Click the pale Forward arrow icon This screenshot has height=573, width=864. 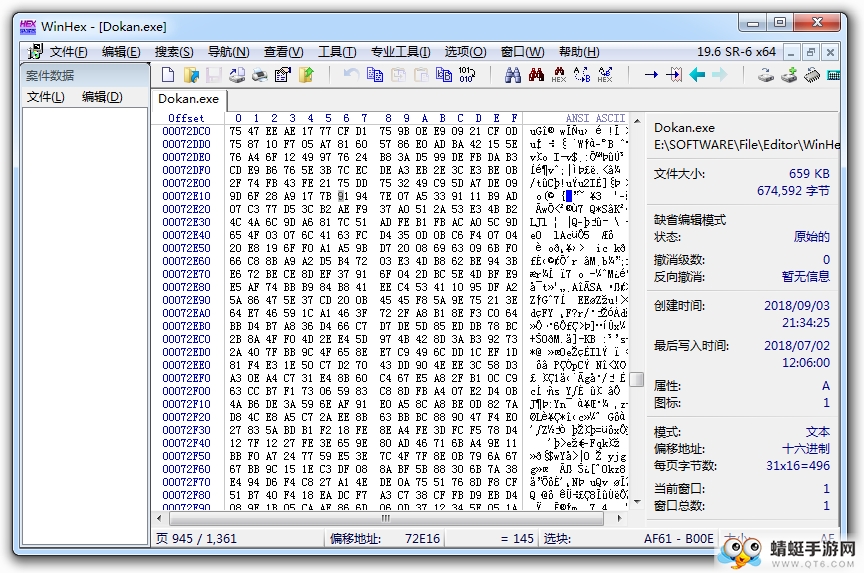(720, 74)
